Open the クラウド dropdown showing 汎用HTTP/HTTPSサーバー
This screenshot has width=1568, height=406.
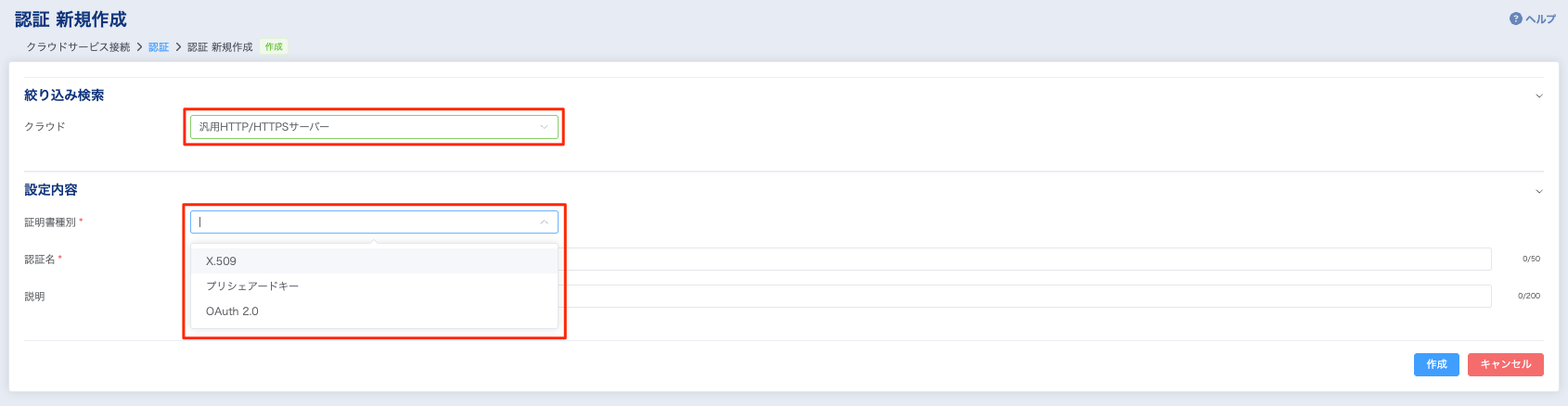[x=362, y=127]
